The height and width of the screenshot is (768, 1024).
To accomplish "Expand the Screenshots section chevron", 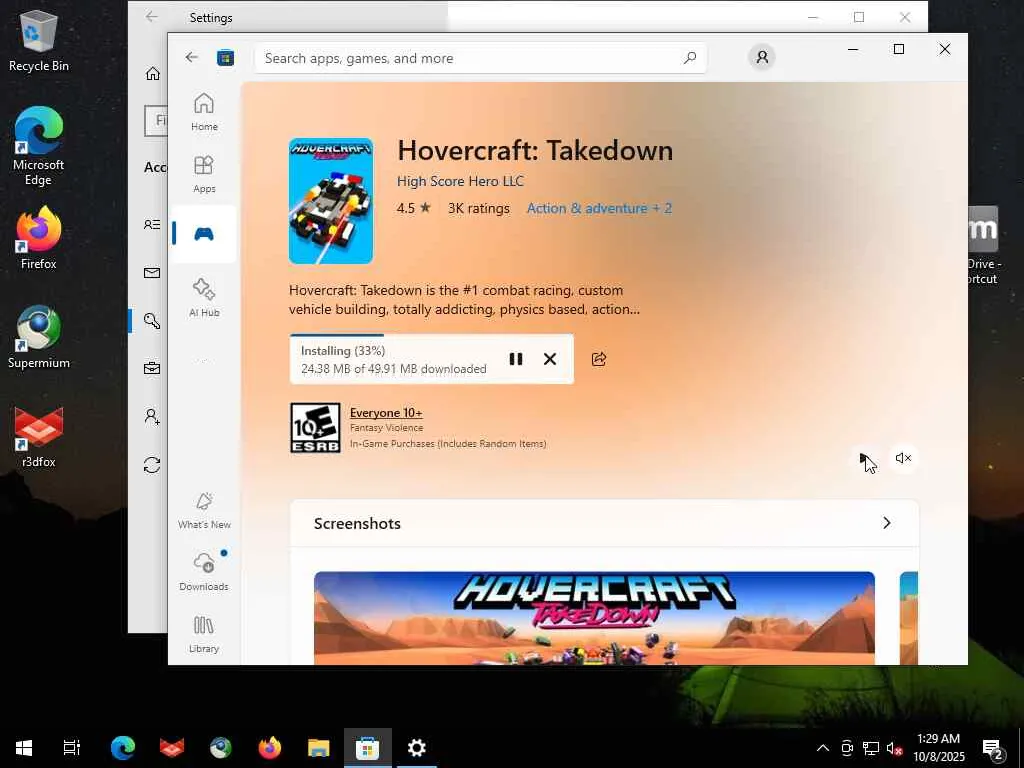I will [886, 523].
